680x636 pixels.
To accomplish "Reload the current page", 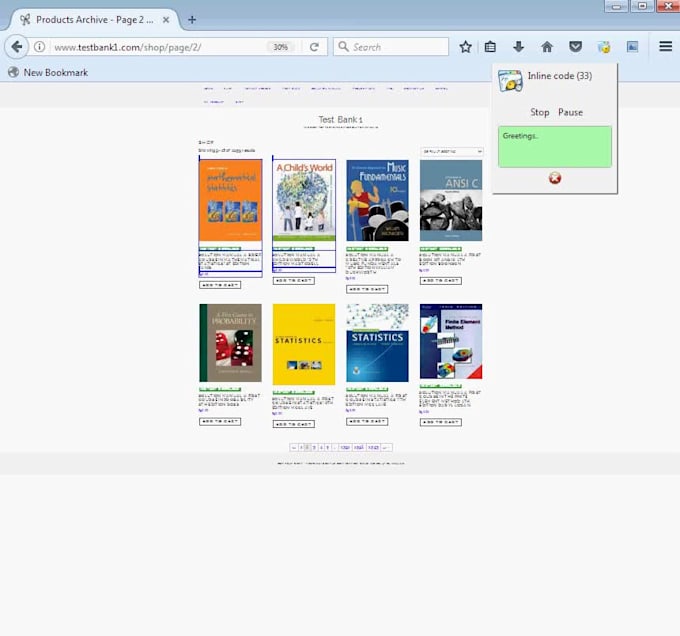I will pyautogui.click(x=314, y=47).
